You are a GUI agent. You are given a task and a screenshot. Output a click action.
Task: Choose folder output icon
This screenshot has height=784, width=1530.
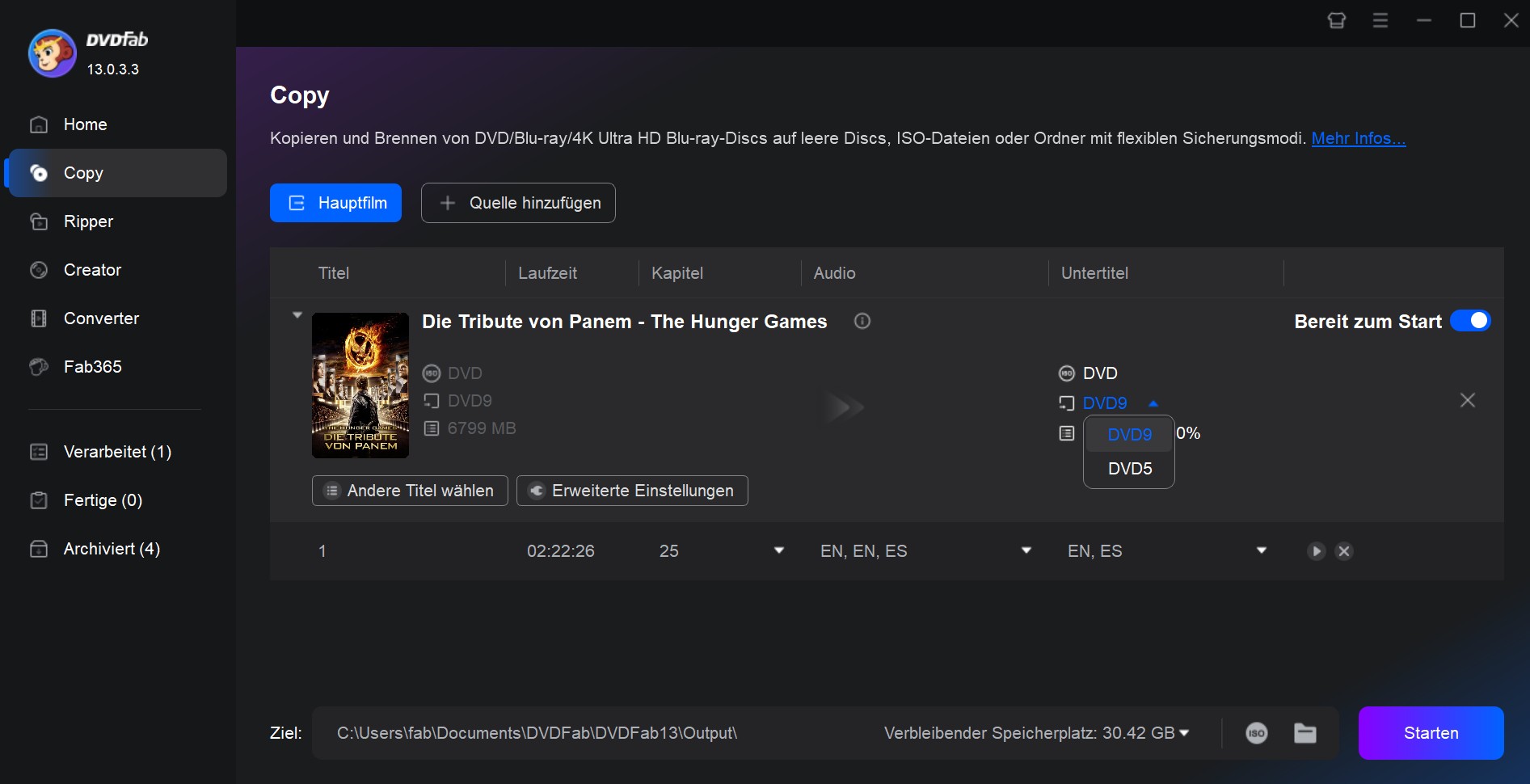(x=1305, y=733)
